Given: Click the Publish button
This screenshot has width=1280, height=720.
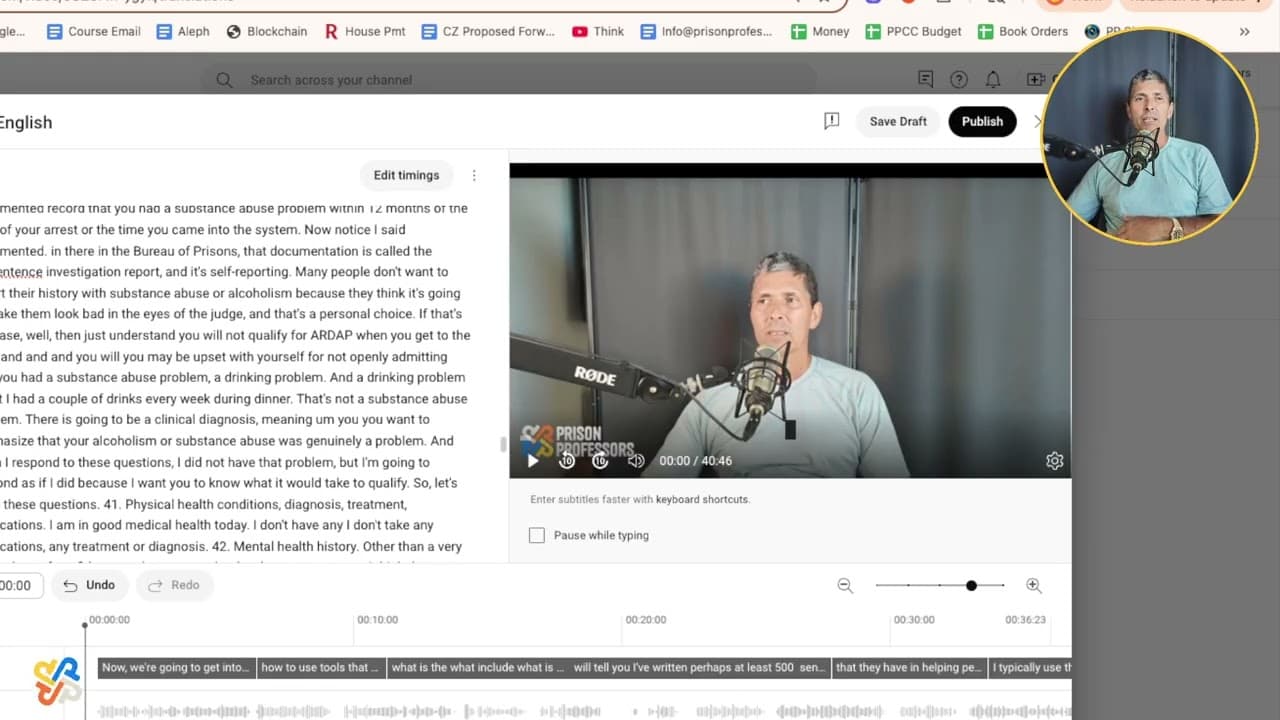Looking at the screenshot, I should [x=982, y=121].
